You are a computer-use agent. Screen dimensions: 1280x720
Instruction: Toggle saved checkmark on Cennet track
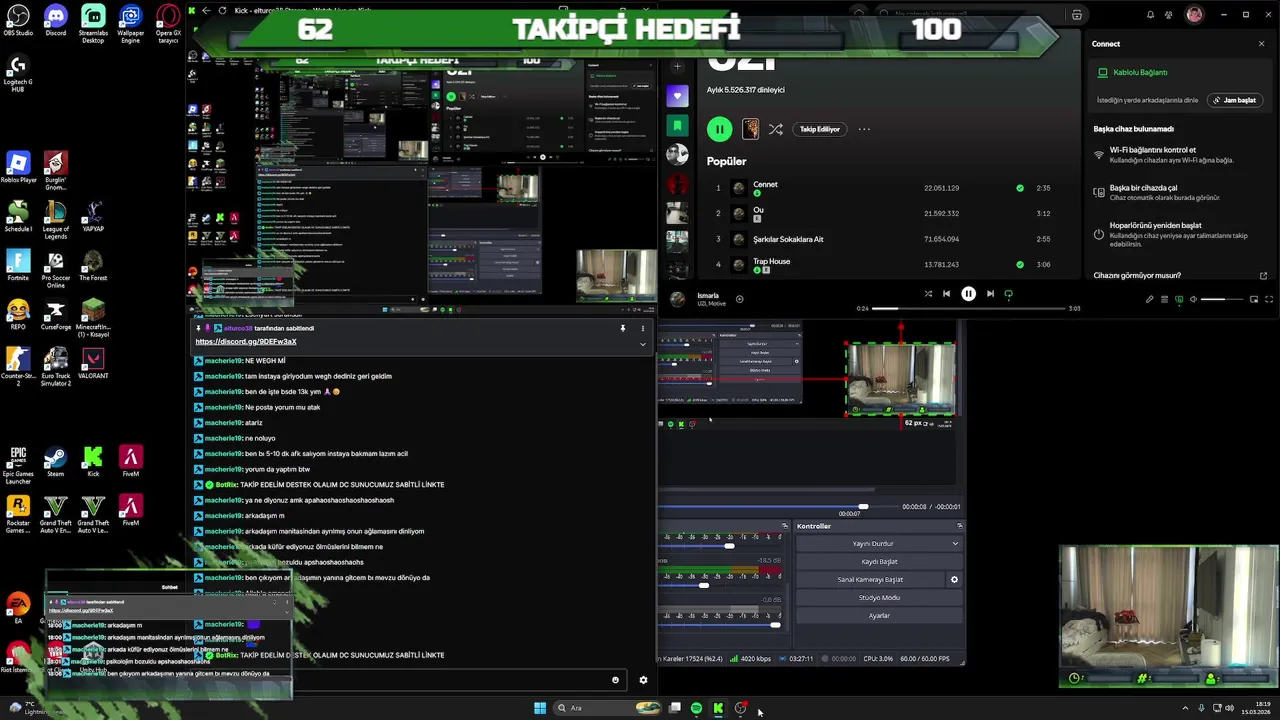[1020, 188]
